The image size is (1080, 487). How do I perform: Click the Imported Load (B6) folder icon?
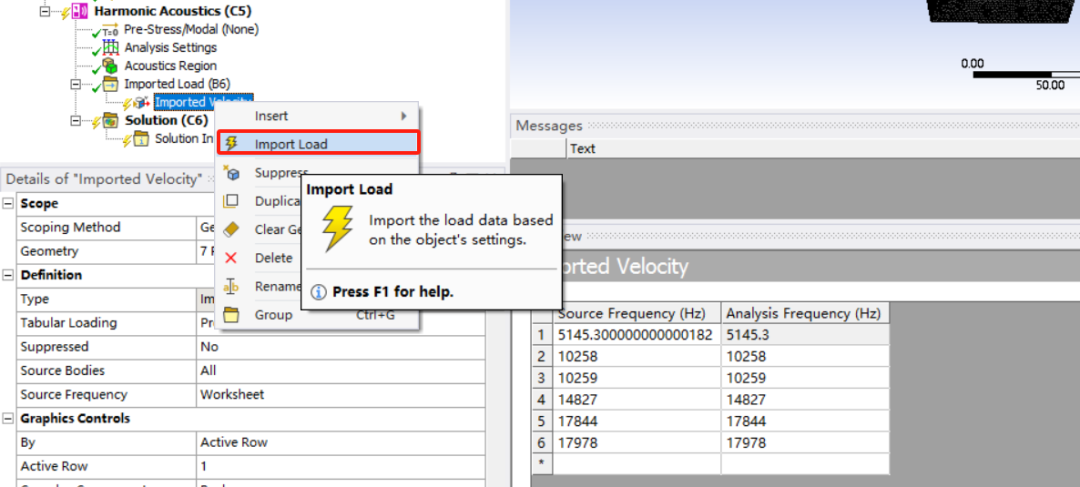pyautogui.click(x=110, y=85)
